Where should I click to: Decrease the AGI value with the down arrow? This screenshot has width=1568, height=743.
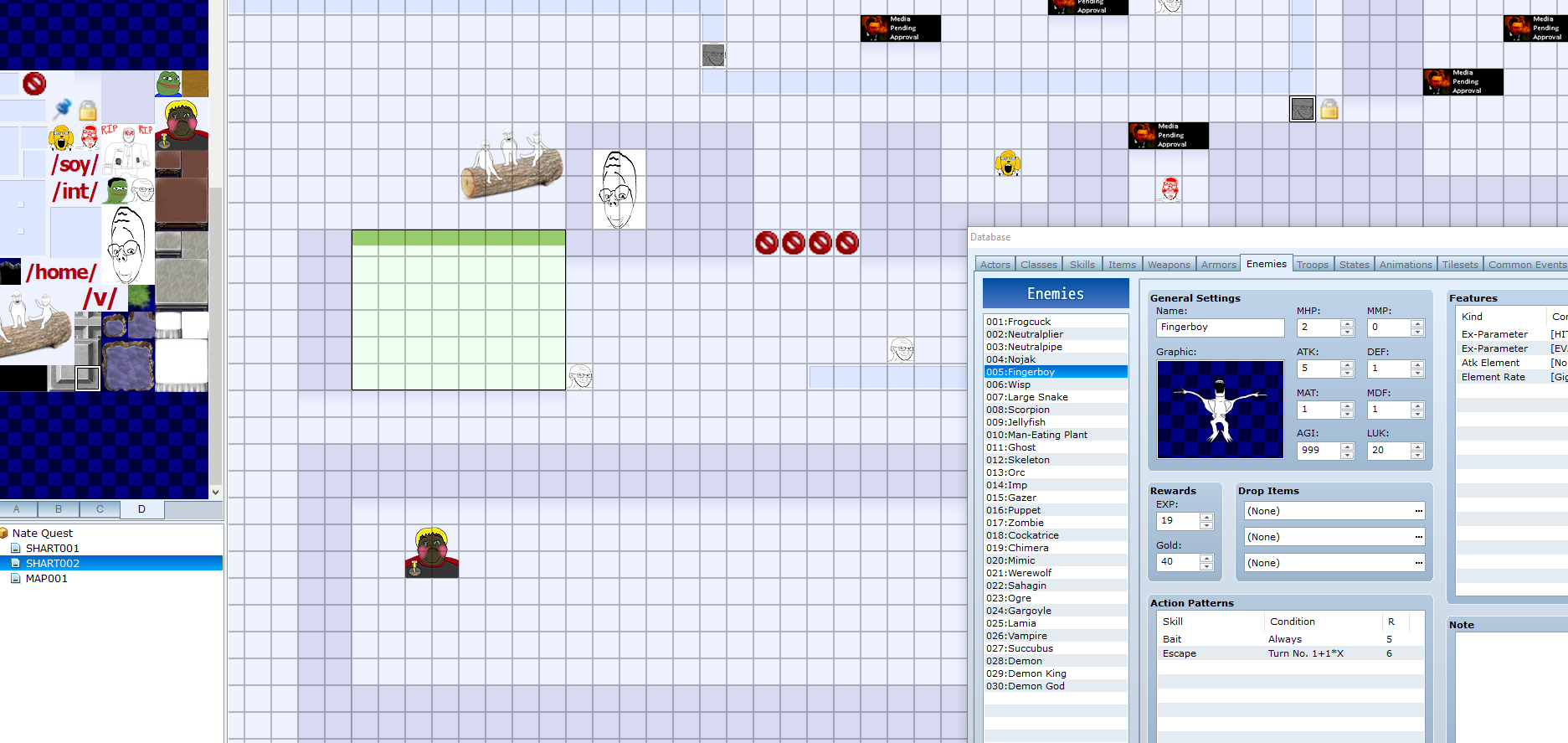coord(1347,455)
